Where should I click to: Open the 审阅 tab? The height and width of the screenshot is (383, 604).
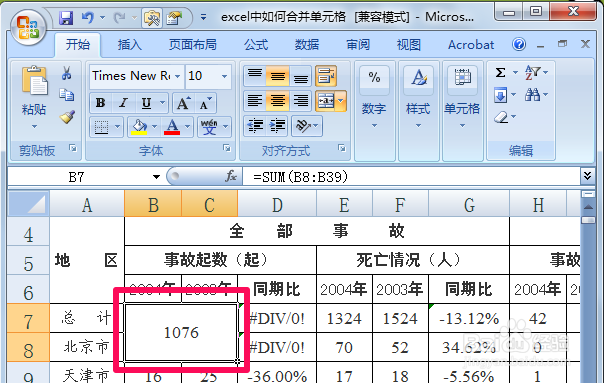click(x=358, y=45)
